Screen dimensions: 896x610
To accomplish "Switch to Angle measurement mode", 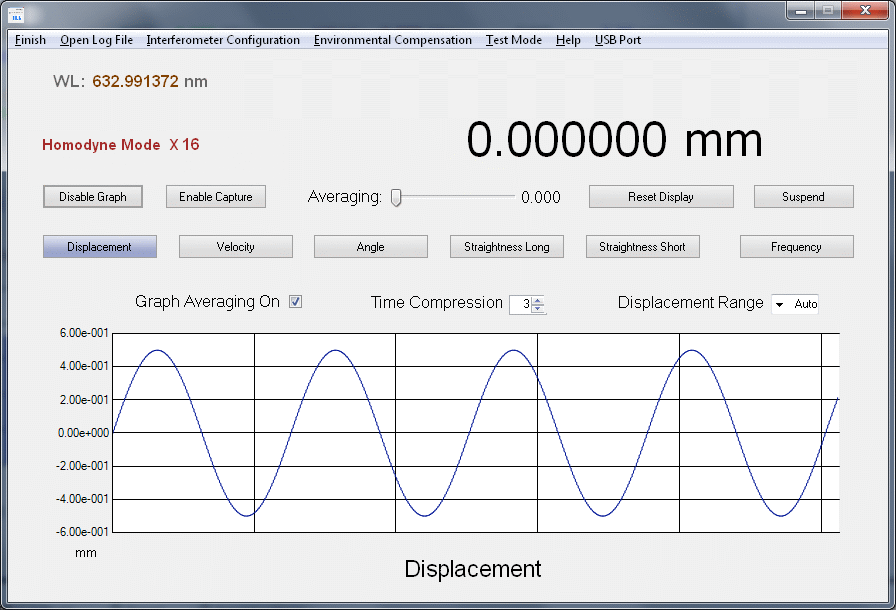I will pyautogui.click(x=371, y=247).
